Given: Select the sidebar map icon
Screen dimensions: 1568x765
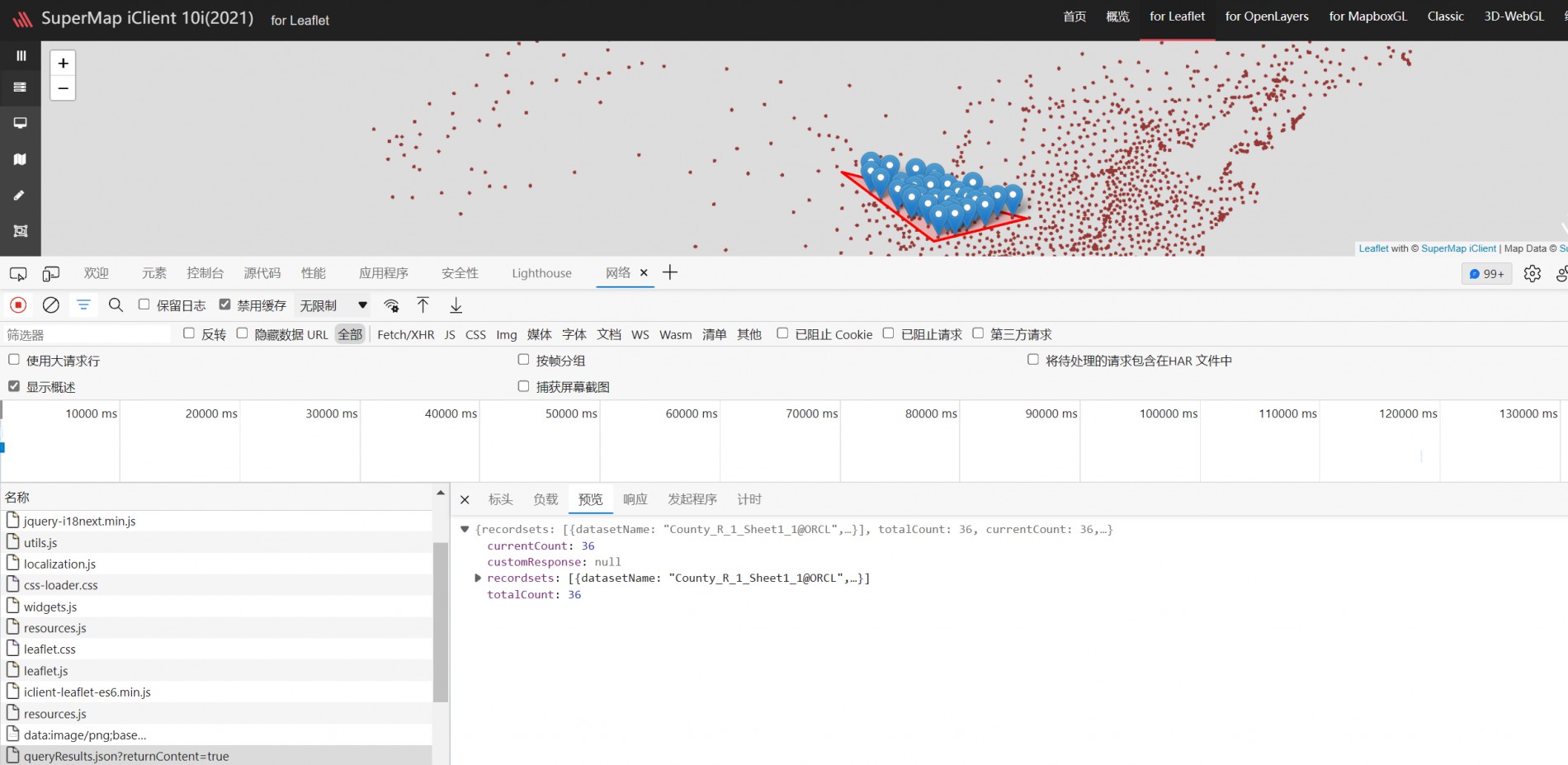Looking at the screenshot, I should 21,159.
